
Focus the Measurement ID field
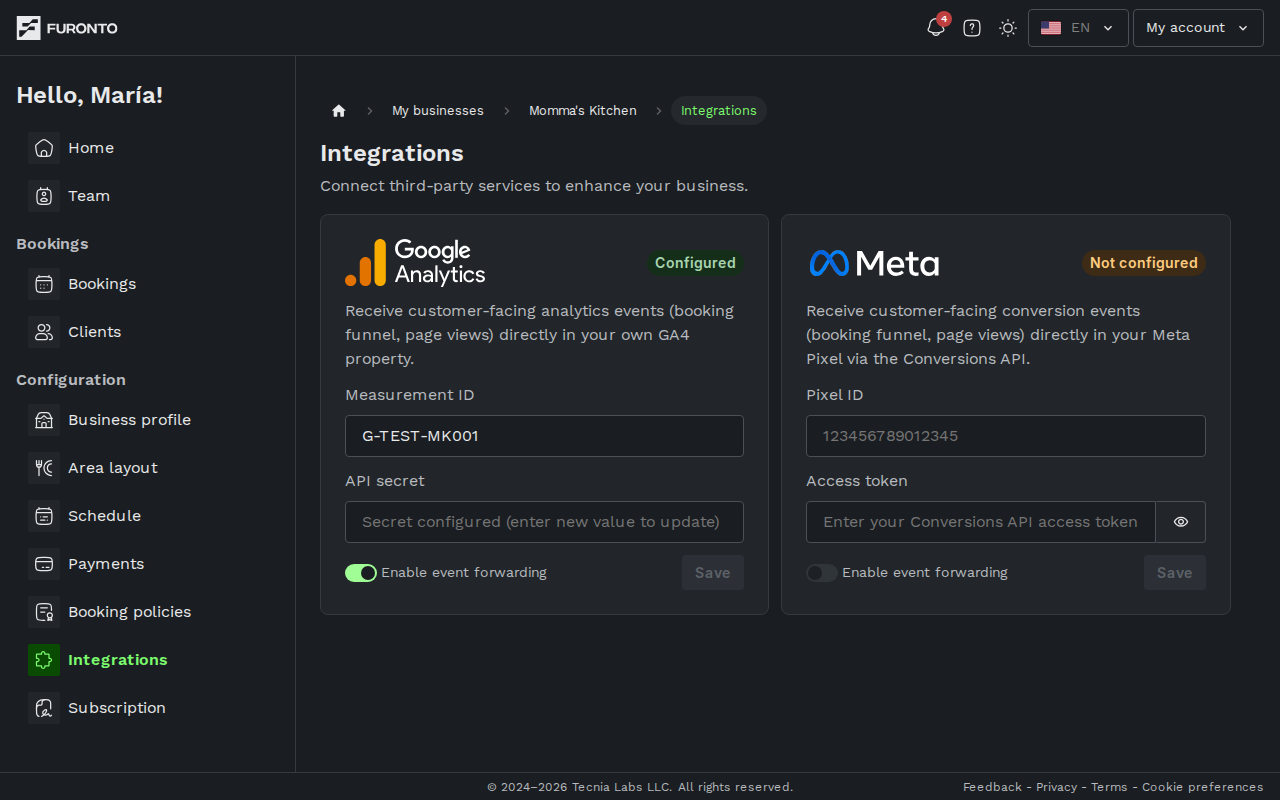click(544, 436)
